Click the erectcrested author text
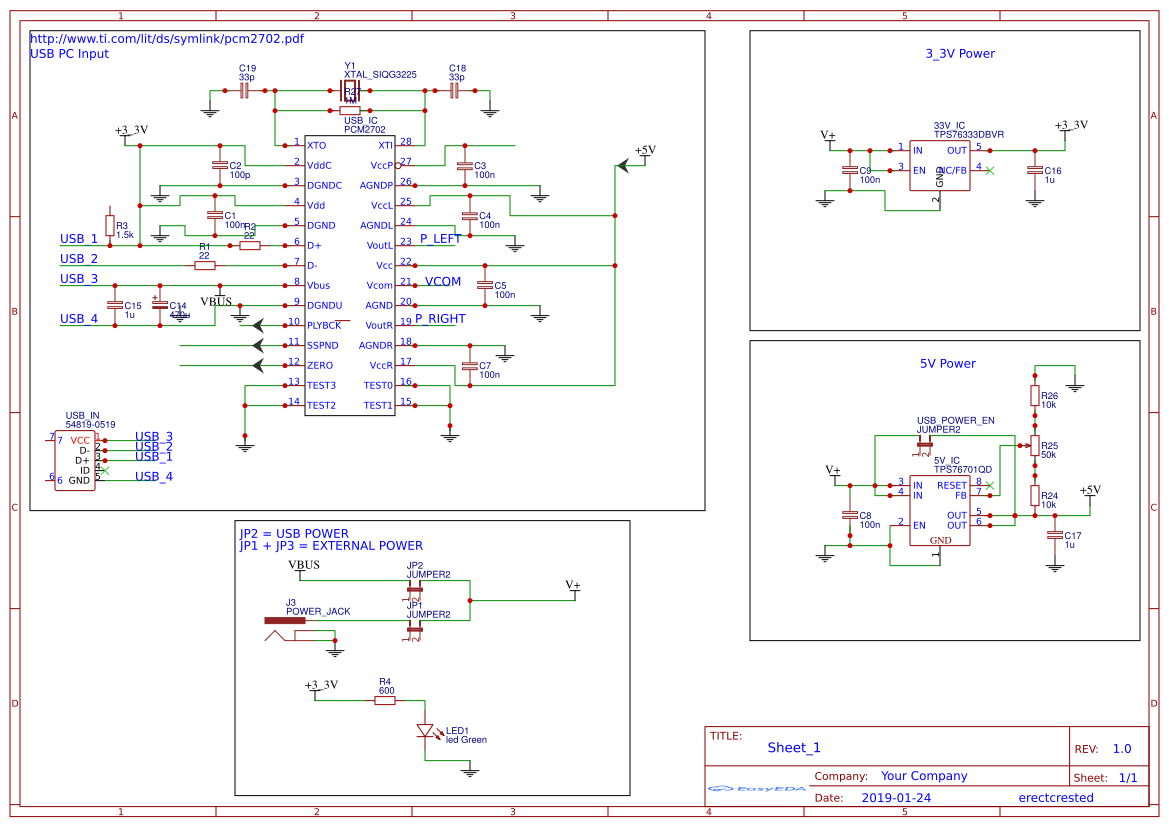The image size is (1169, 827). (1056, 797)
